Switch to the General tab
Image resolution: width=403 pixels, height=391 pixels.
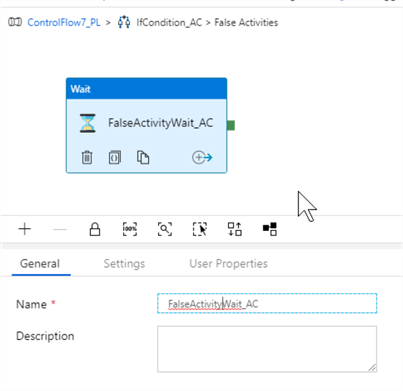pyautogui.click(x=40, y=264)
